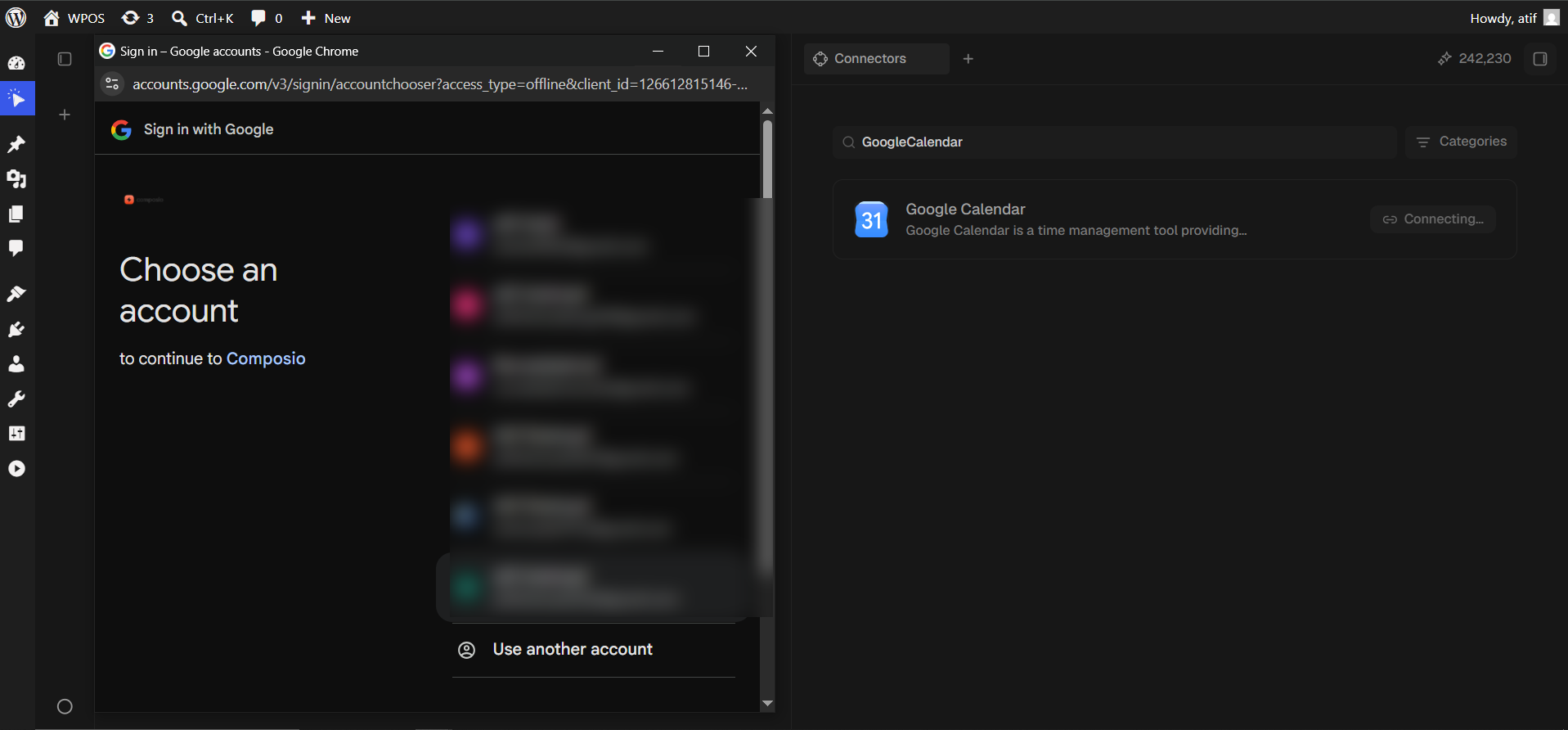Viewport: 1568px width, 730px height.
Task: Click the magnifier icon in connector search
Action: (x=849, y=142)
